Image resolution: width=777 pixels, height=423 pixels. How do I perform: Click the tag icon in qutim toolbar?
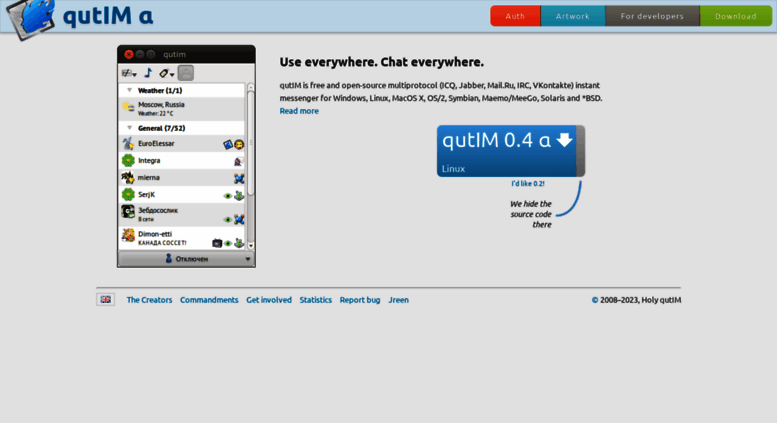click(x=164, y=73)
